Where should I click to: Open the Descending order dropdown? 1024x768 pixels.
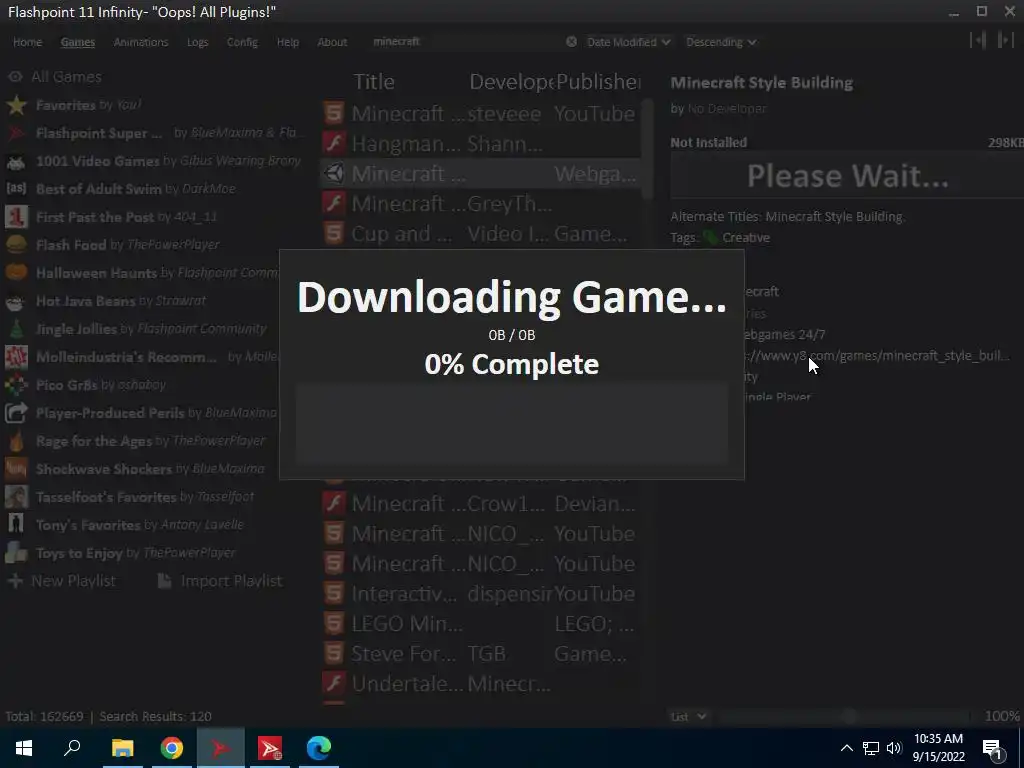click(721, 42)
